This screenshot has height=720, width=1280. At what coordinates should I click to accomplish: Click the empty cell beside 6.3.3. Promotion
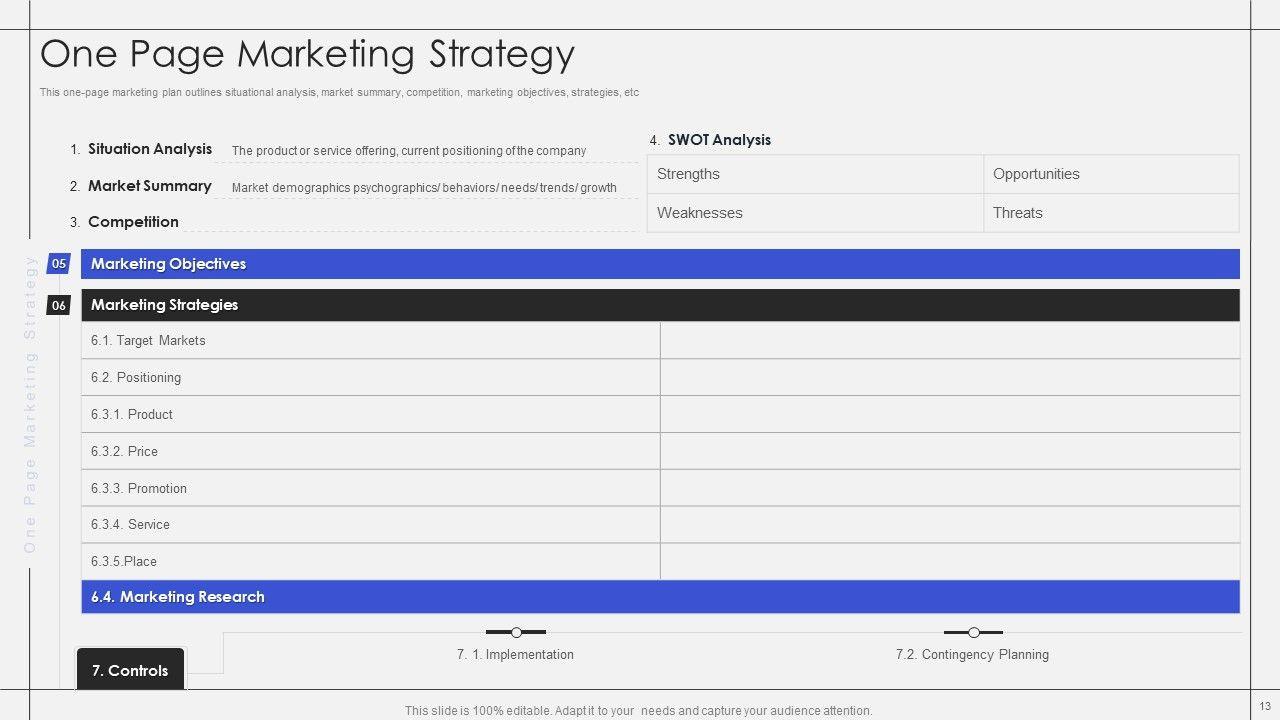(950, 488)
